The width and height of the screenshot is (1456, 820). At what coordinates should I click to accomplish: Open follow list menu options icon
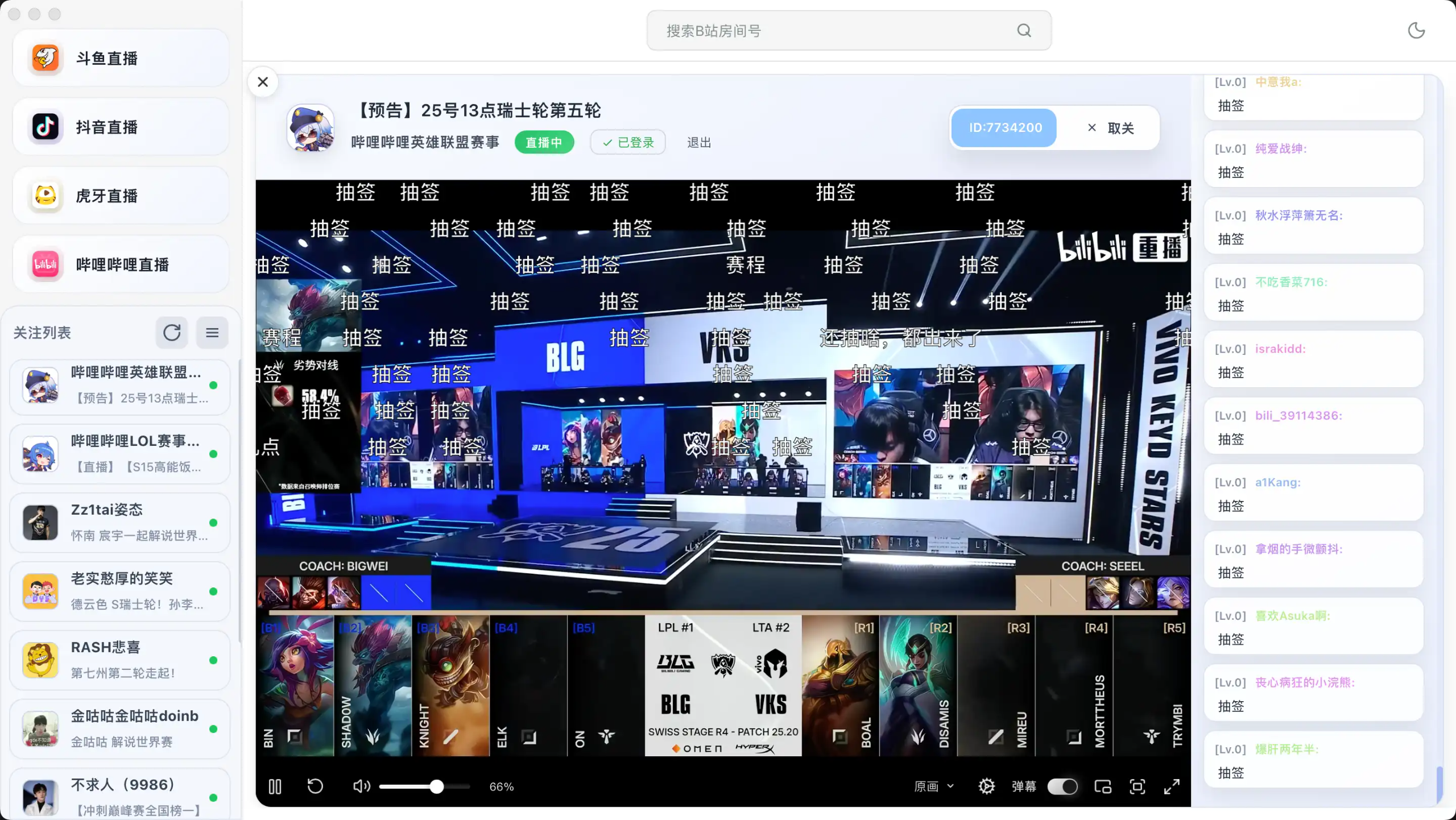[212, 333]
